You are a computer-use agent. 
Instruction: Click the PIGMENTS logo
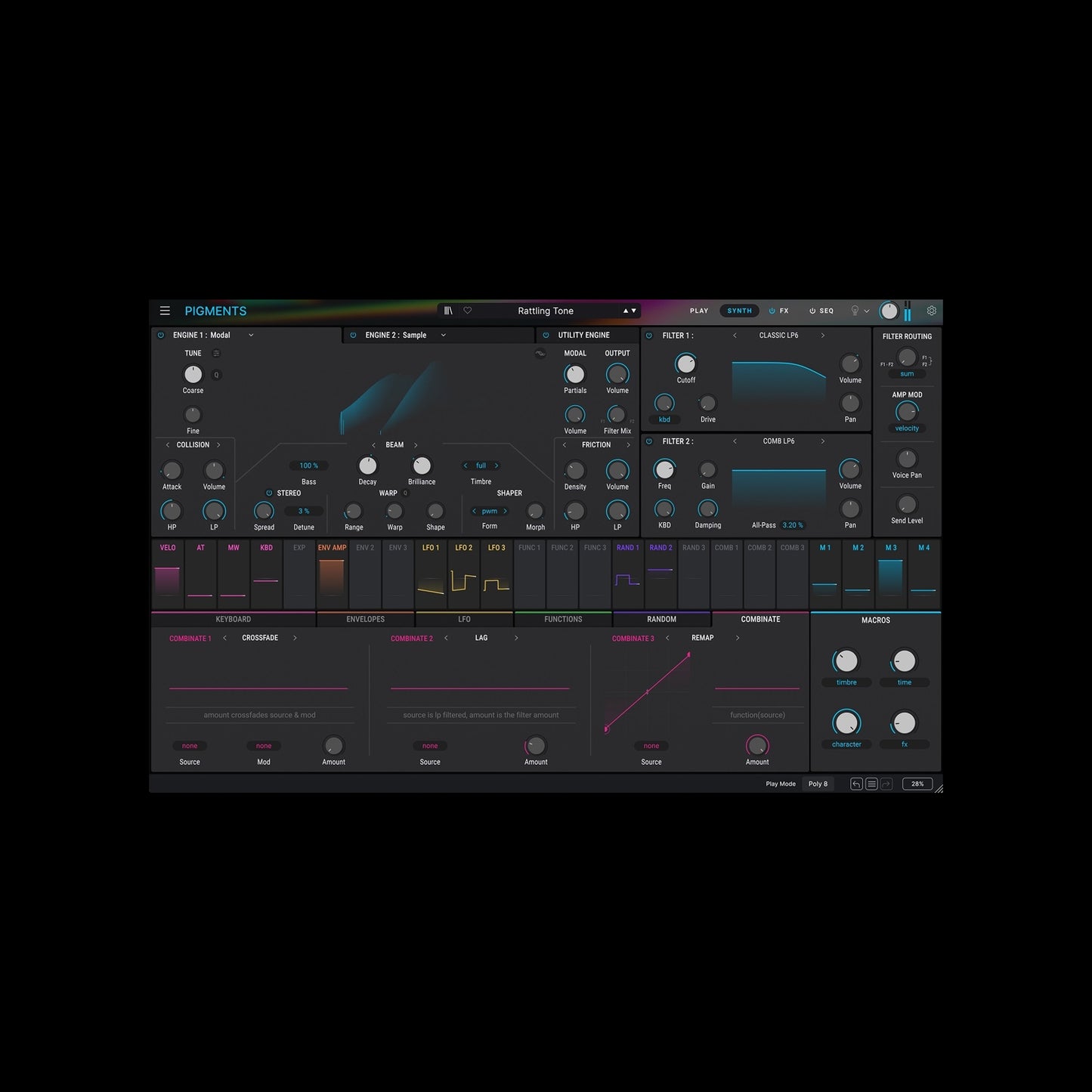tap(215, 311)
